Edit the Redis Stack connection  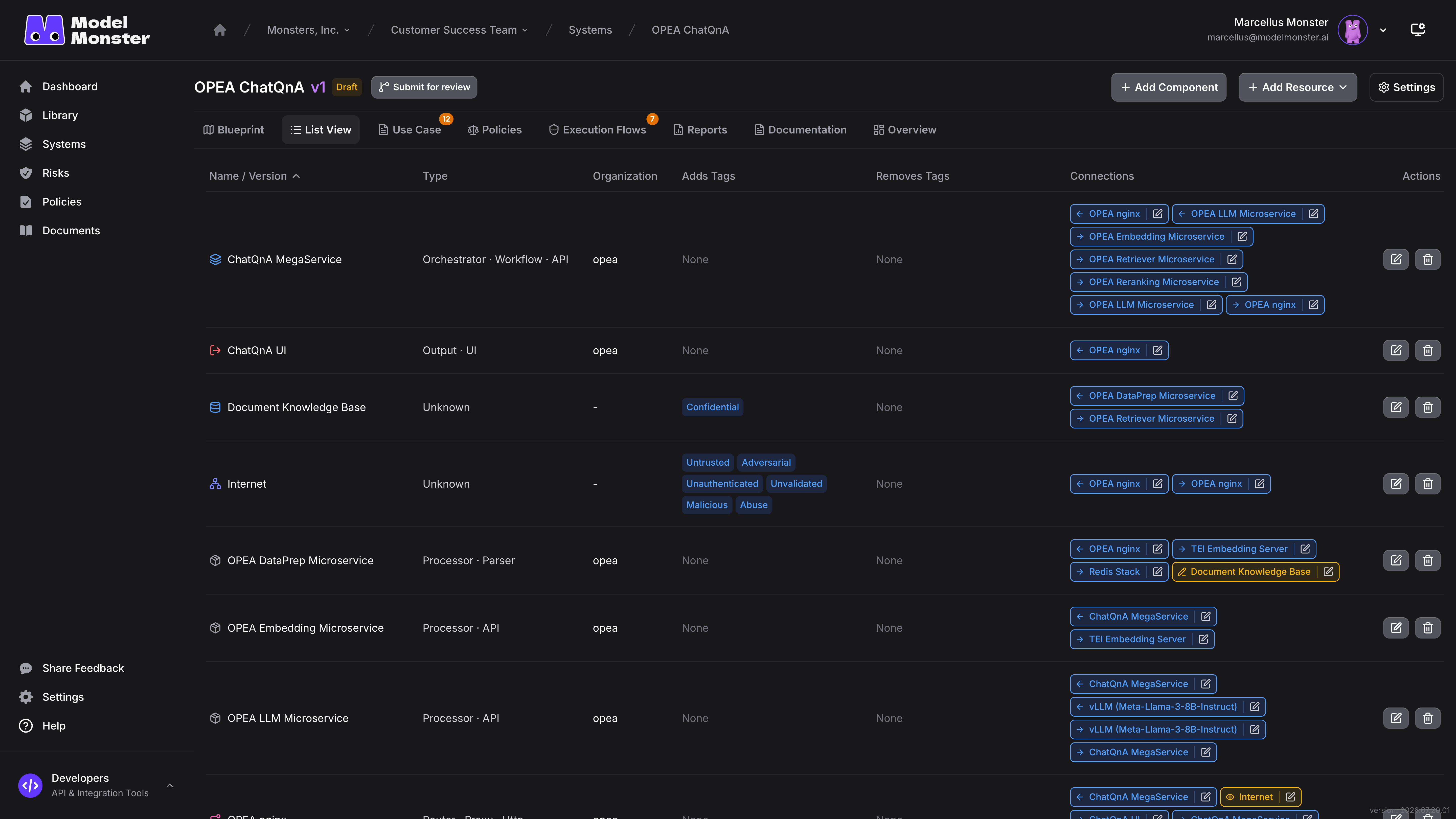[x=1157, y=572]
